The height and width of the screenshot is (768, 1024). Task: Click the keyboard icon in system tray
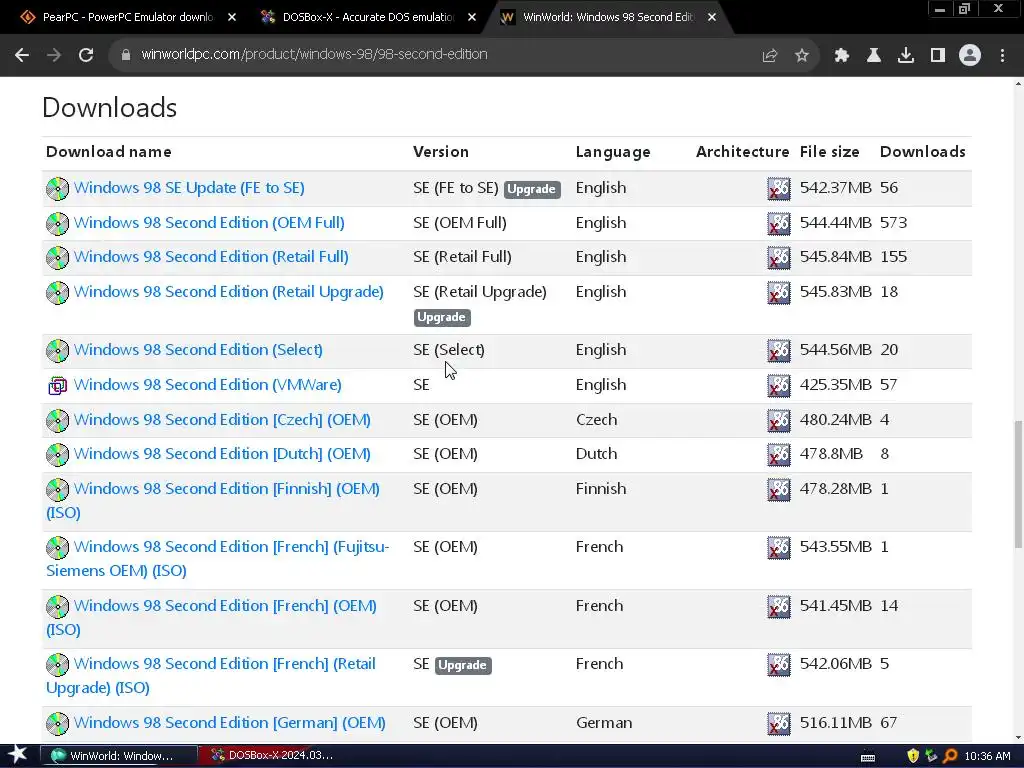[x=868, y=757]
